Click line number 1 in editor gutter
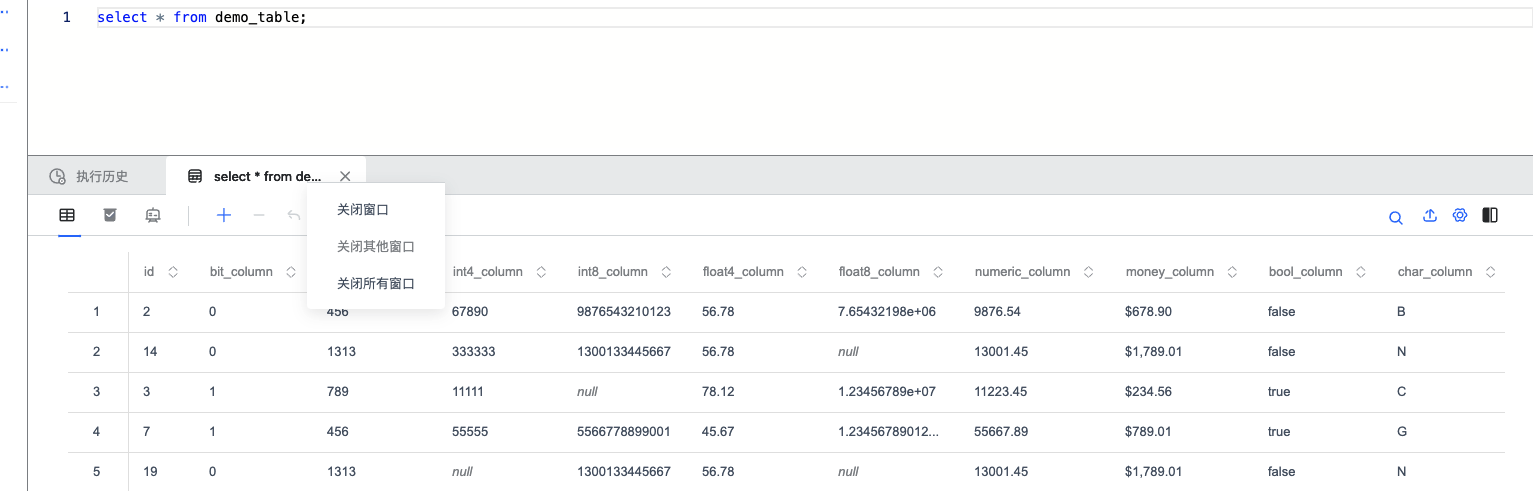This screenshot has height=491, width=1533. pos(67,18)
